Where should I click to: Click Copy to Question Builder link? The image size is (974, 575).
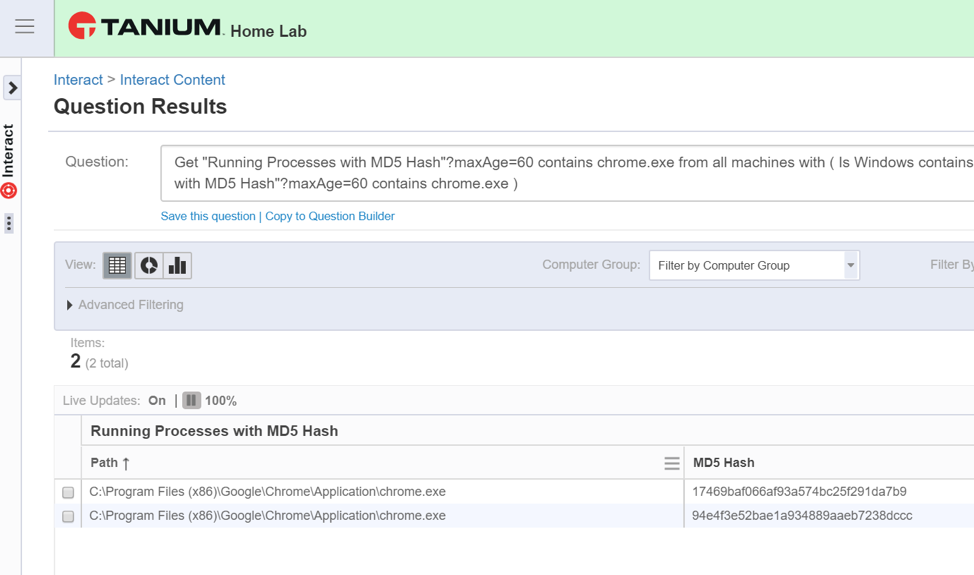point(330,216)
